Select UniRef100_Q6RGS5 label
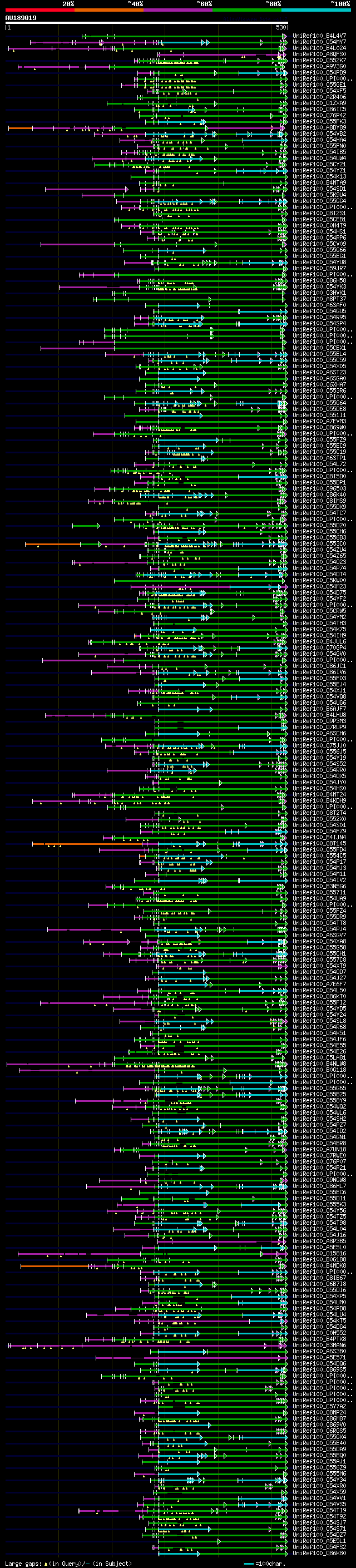Screen dimensions: 356x1568 click(319, 1431)
